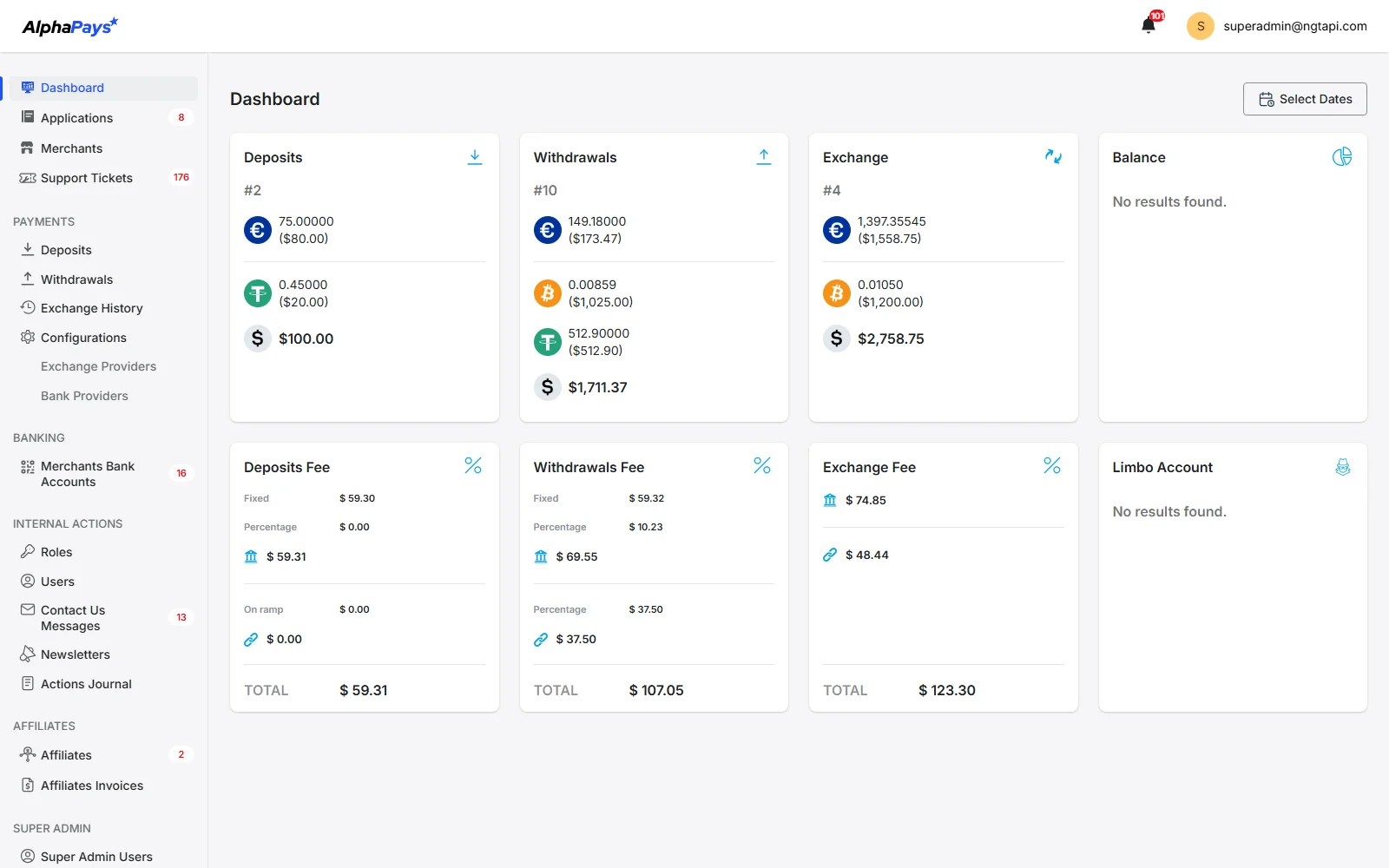Viewport: 1389px width, 868px height.
Task: Click the upload icon on Withdrawals card
Action: tap(764, 157)
